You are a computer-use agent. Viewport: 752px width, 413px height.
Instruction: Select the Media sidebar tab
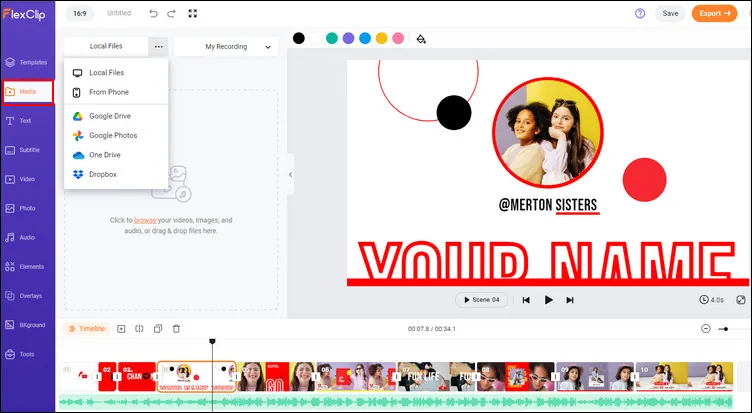(x=27, y=92)
